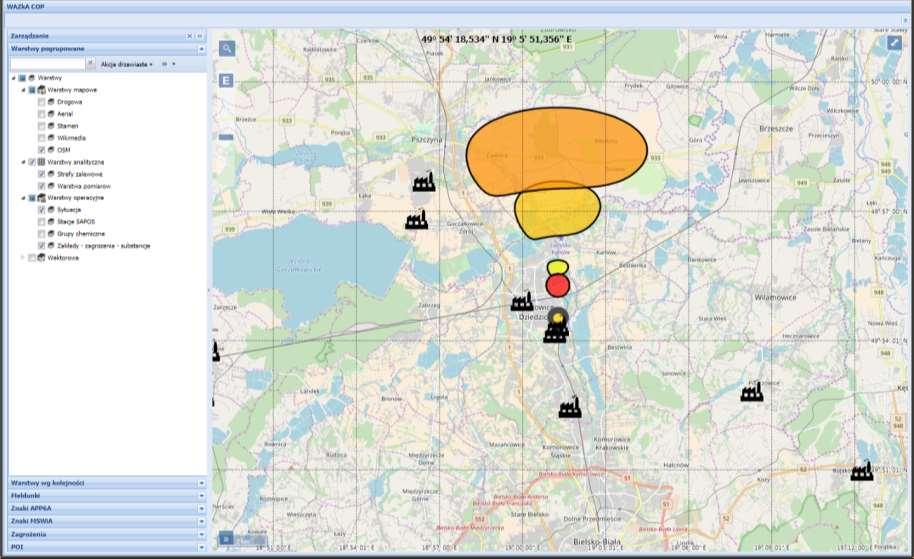This screenshot has height=559, width=914.
Task: Click the folder icon of Warstwy mapowe
Action: 41,90
